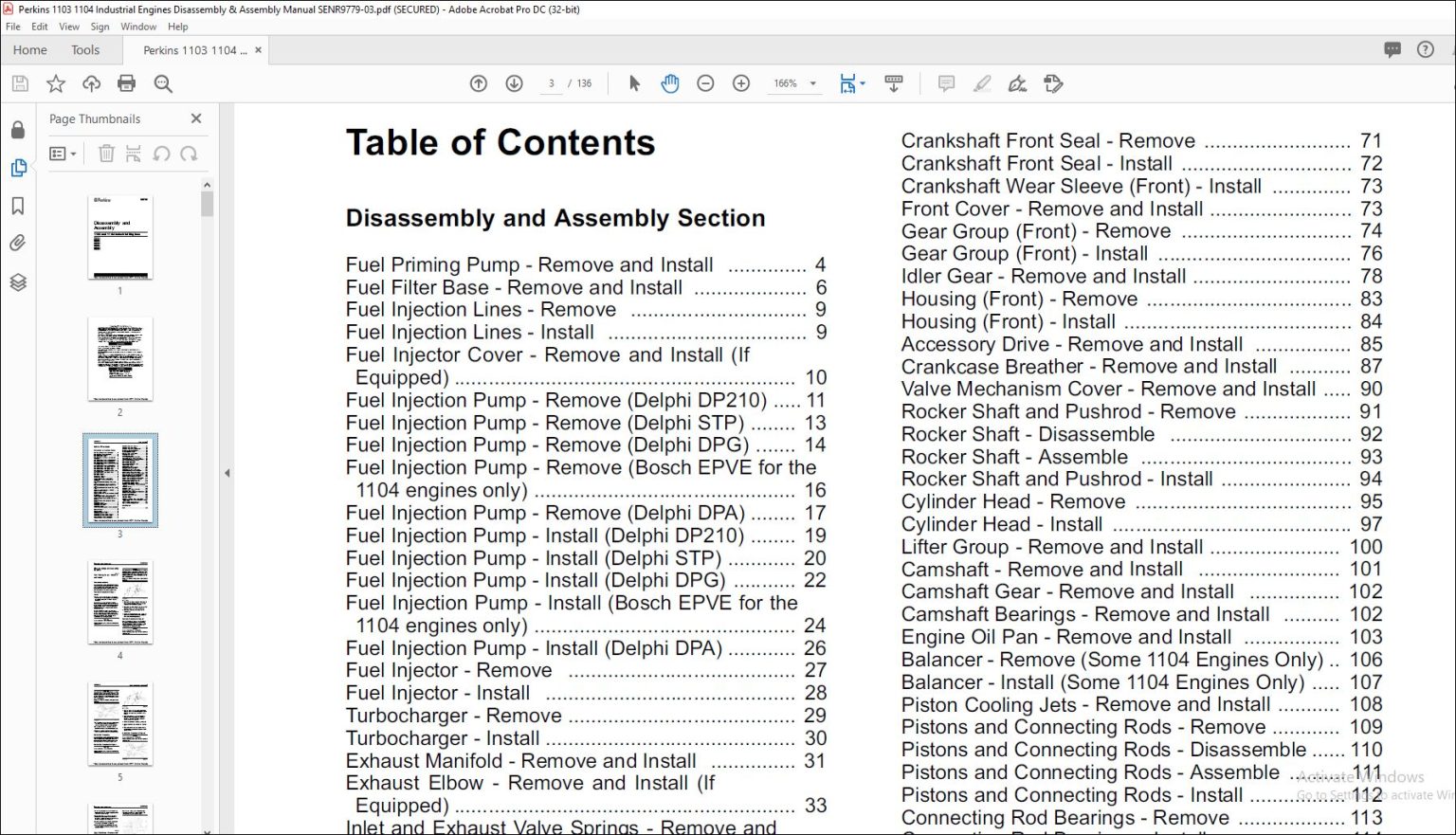Viewport: 1456px width, 835px height.
Task: Click the upload to cloud icon
Action: [91, 83]
